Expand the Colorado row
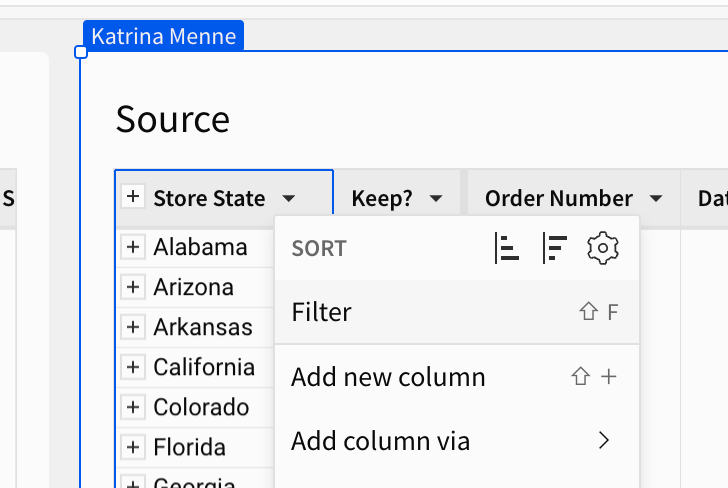Viewport: 728px width, 488px height. tap(133, 407)
